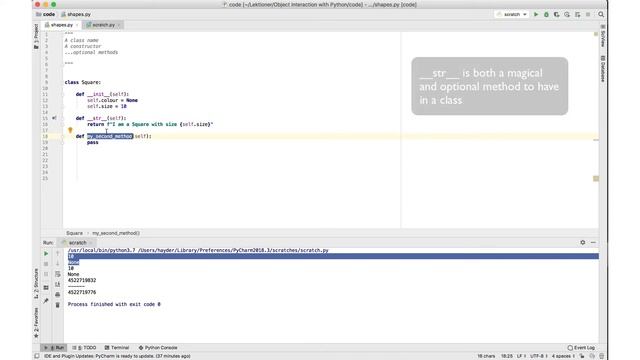Viewport: 640px width, 360px height.
Task: Select the scratch tab in the Run panel
Action: pyautogui.click(x=77, y=242)
